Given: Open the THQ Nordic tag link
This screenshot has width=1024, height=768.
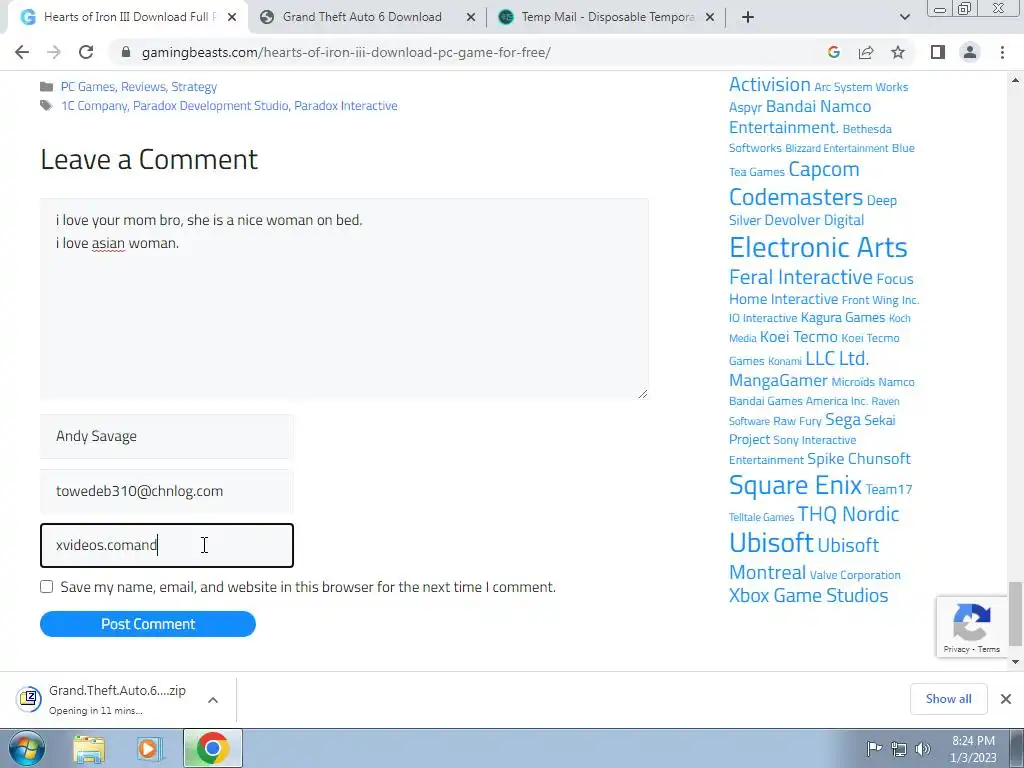Looking at the screenshot, I should (848, 514).
